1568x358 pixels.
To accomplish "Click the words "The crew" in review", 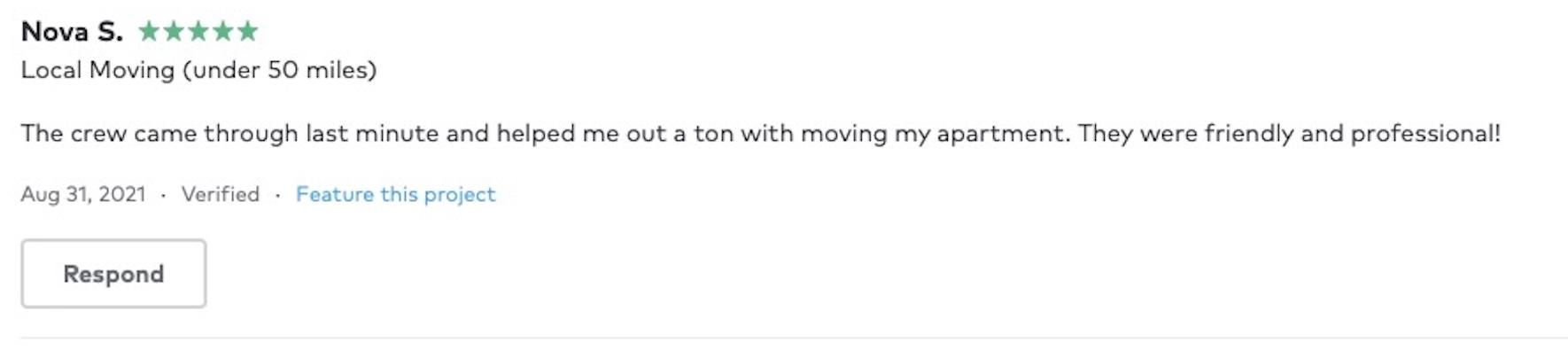I will 73,134.
